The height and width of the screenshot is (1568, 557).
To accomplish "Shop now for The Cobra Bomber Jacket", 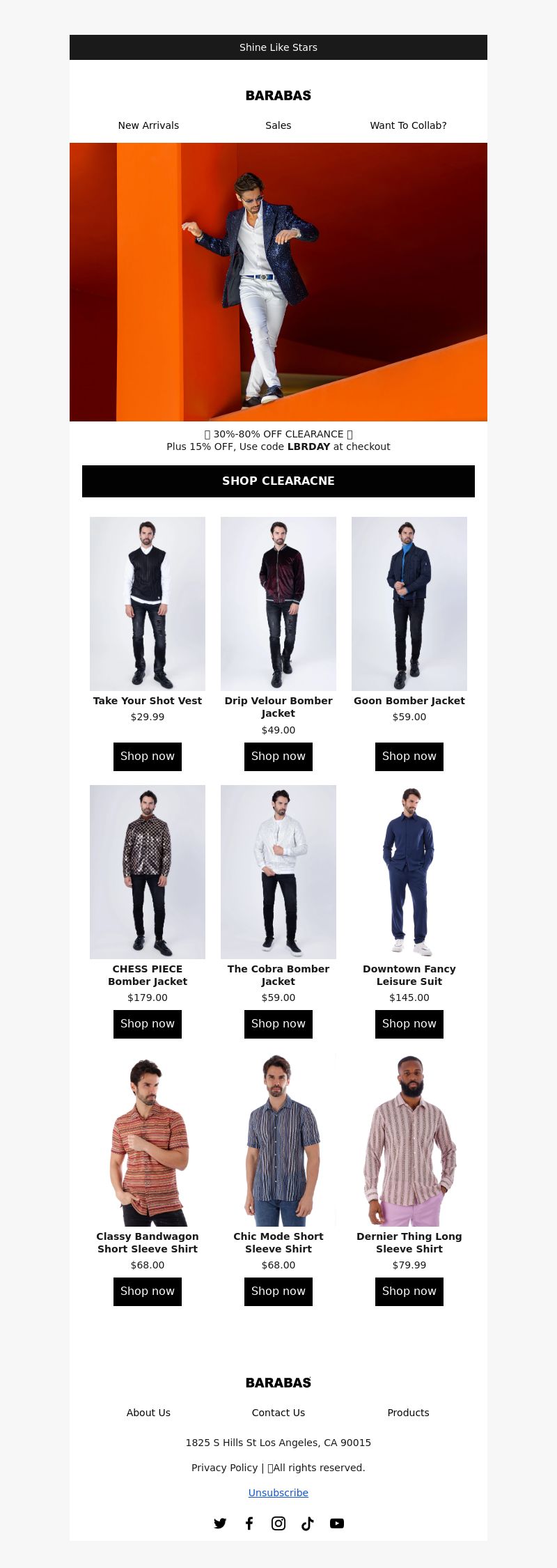I will click(278, 1024).
